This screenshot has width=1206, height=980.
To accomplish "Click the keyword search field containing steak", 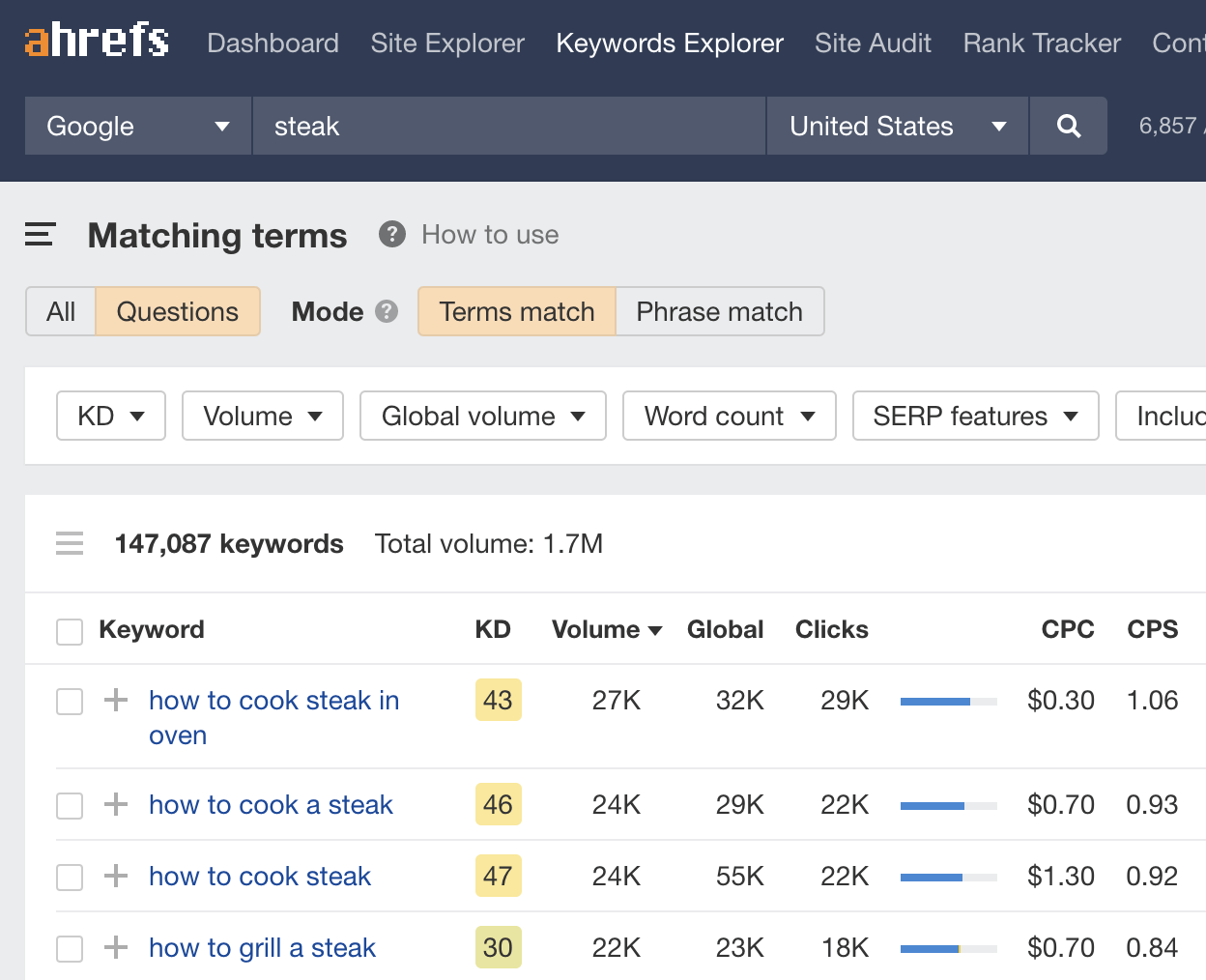I will tap(508, 126).
